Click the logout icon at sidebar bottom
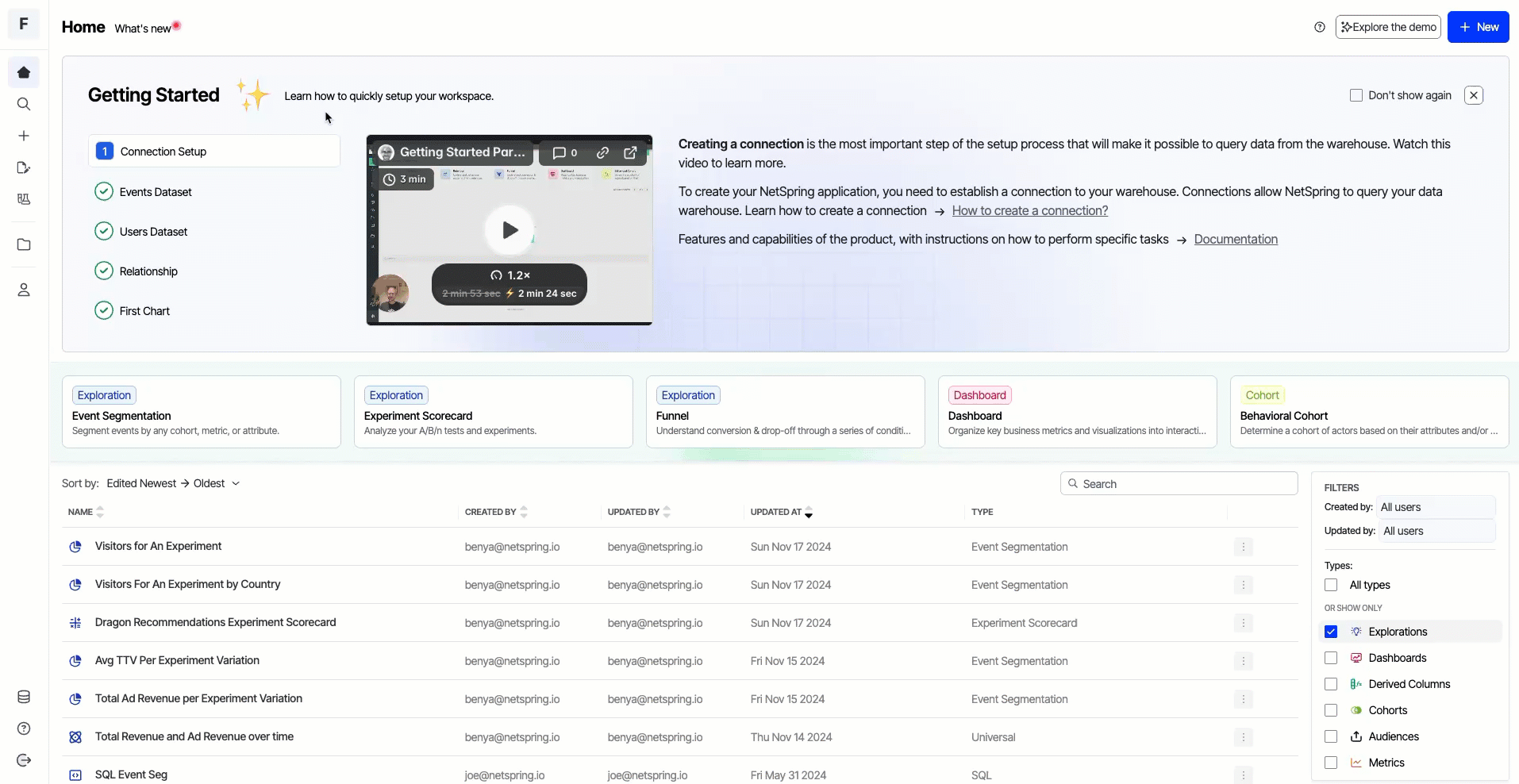This screenshot has height=784, width=1519. (24, 760)
